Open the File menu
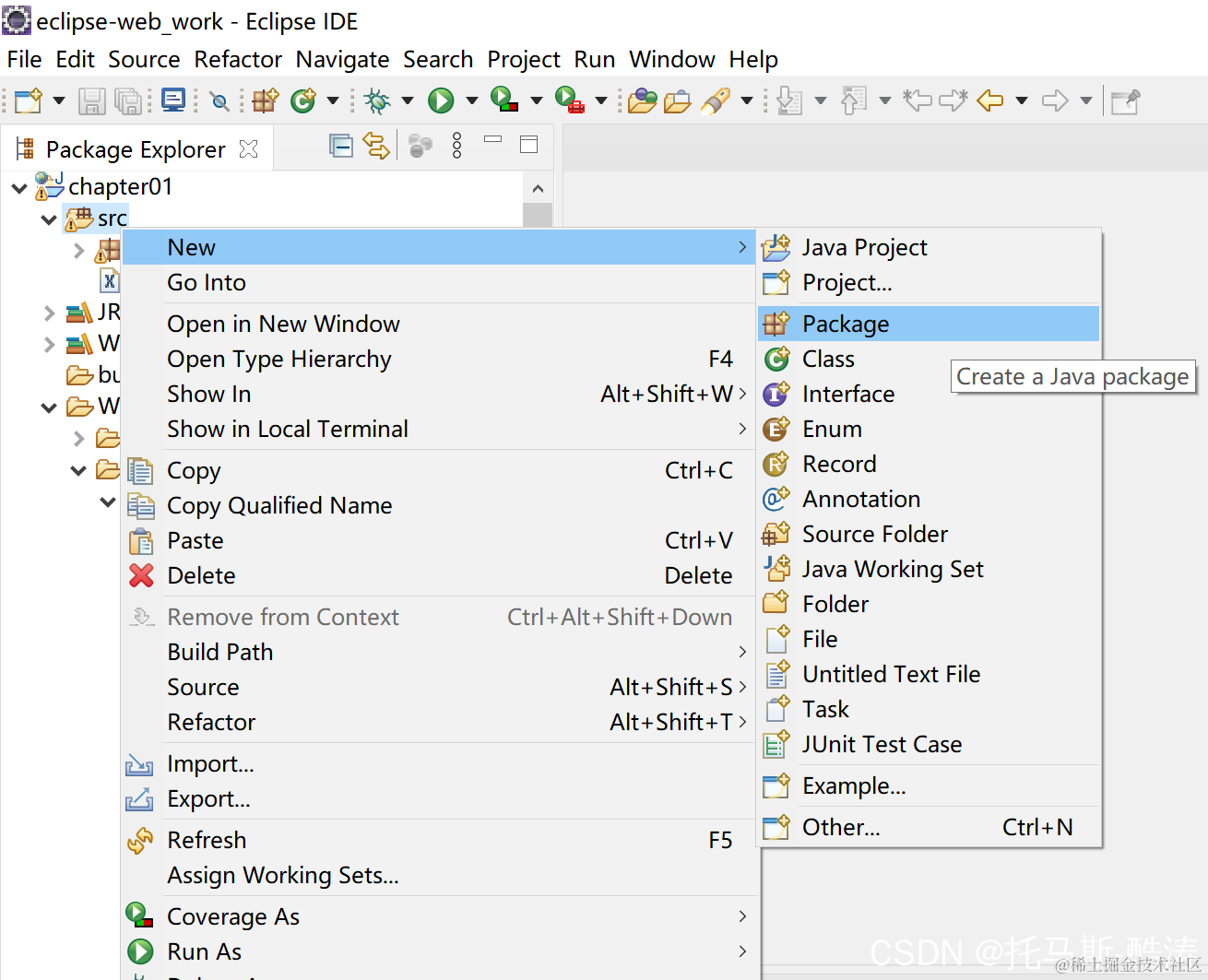The height and width of the screenshot is (980, 1208). point(24,60)
